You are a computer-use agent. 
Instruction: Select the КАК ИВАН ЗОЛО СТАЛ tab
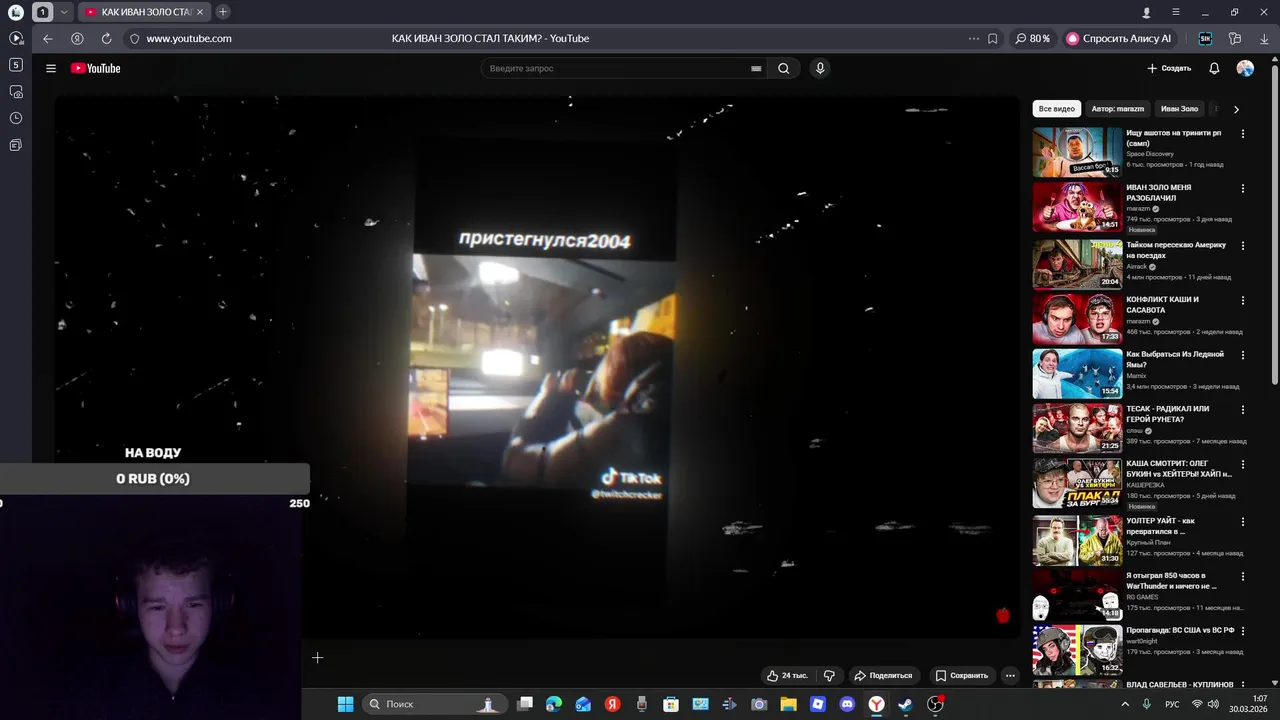[143, 12]
